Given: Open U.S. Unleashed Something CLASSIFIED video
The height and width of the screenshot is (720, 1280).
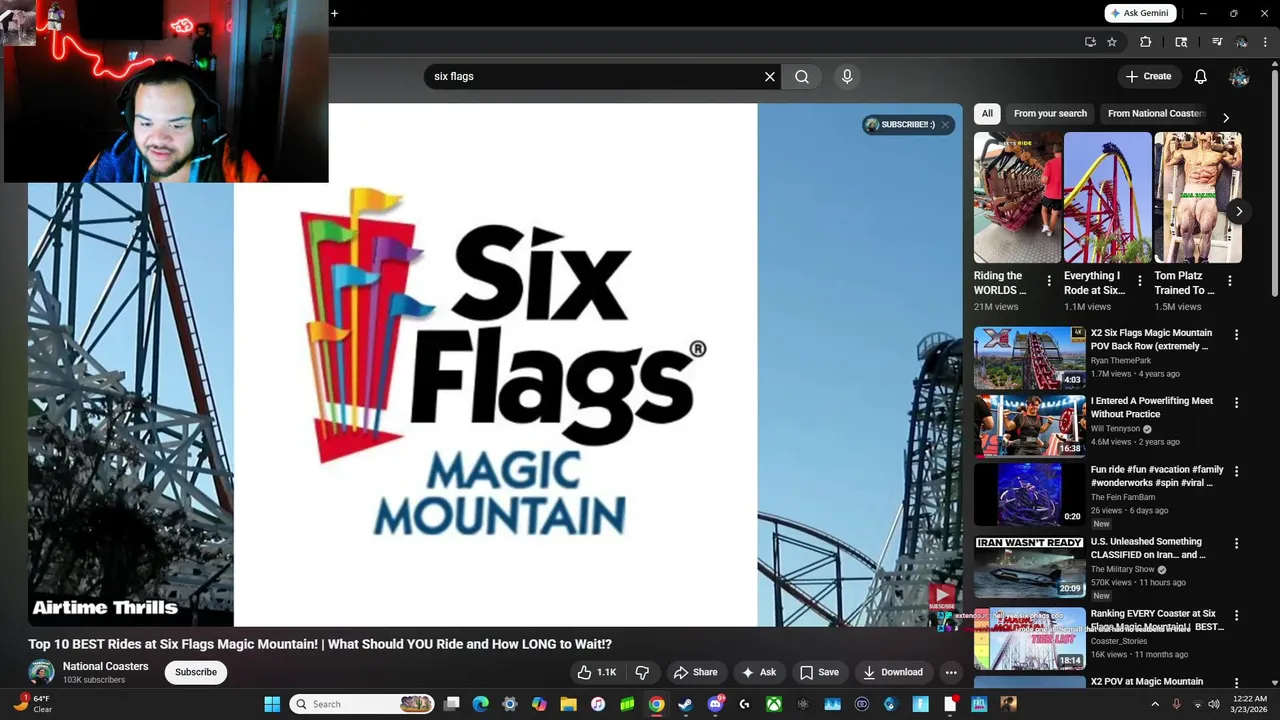Looking at the screenshot, I should [x=1030, y=566].
